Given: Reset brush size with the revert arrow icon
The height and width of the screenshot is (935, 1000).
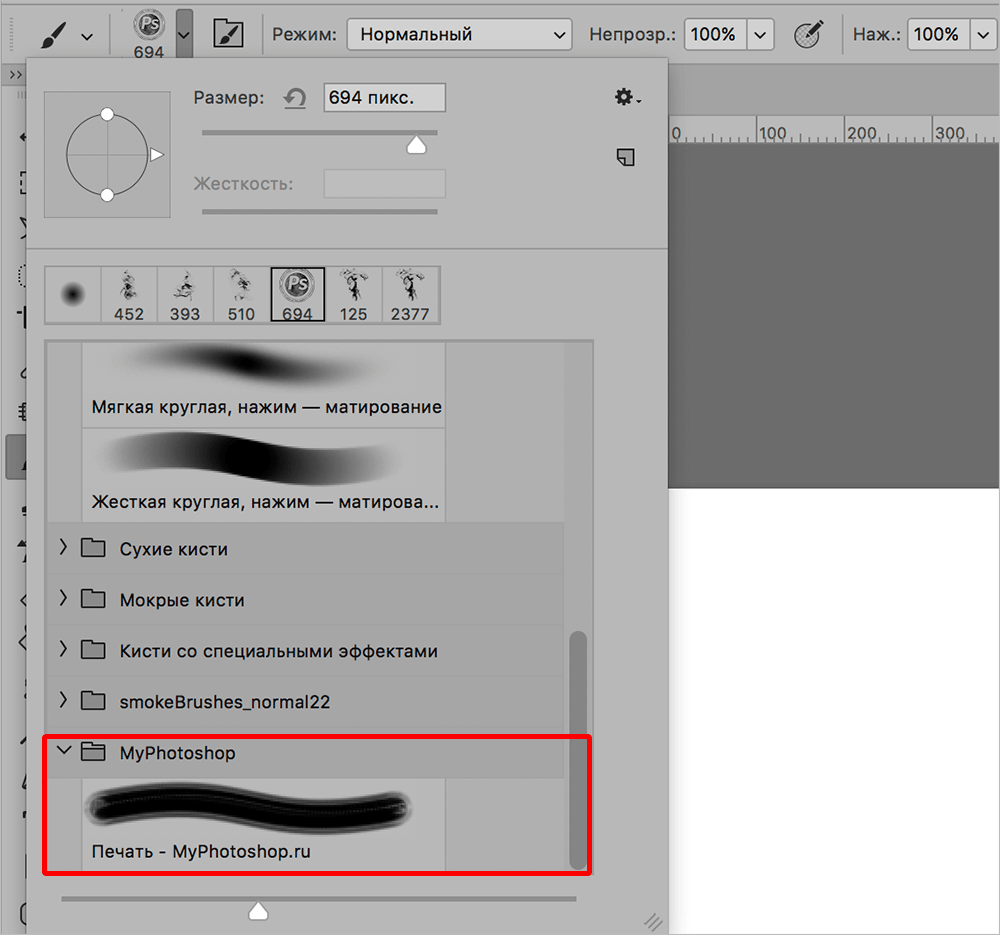Looking at the screenshot, I should click(294, 98).
